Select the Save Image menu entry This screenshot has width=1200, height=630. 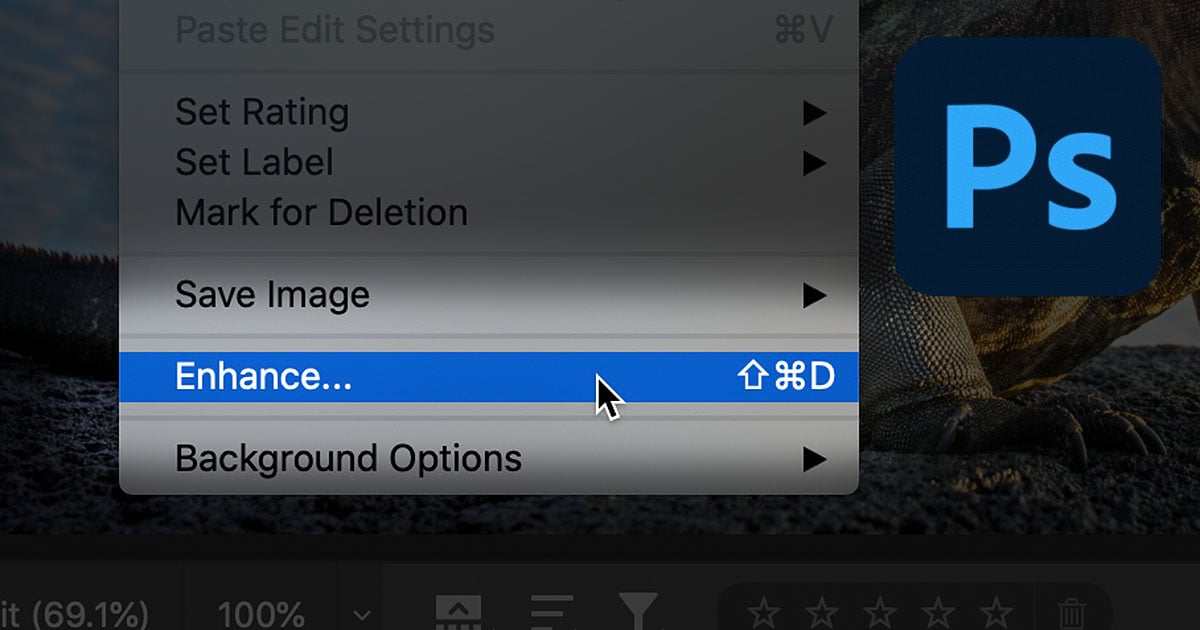click(272, 294)
